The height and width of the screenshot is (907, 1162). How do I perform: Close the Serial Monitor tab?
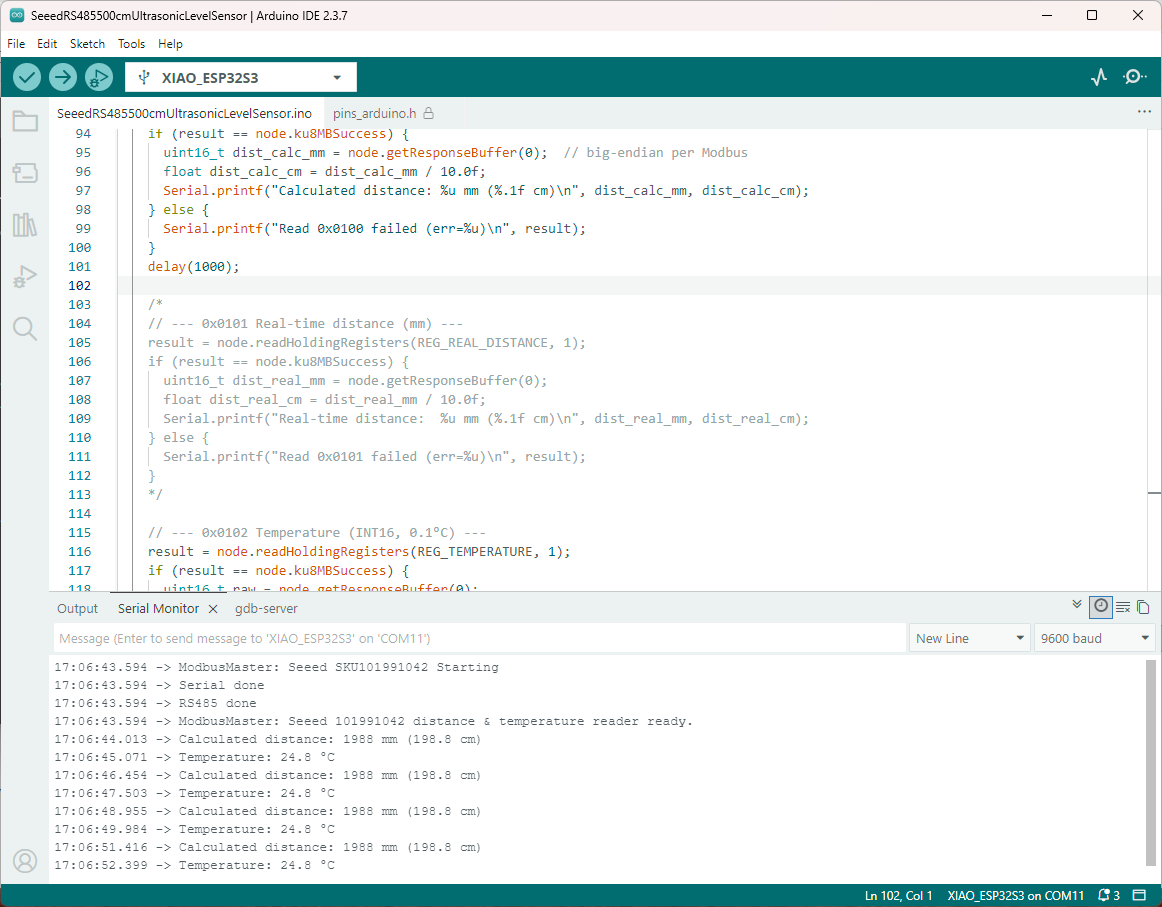pos(212,608)
